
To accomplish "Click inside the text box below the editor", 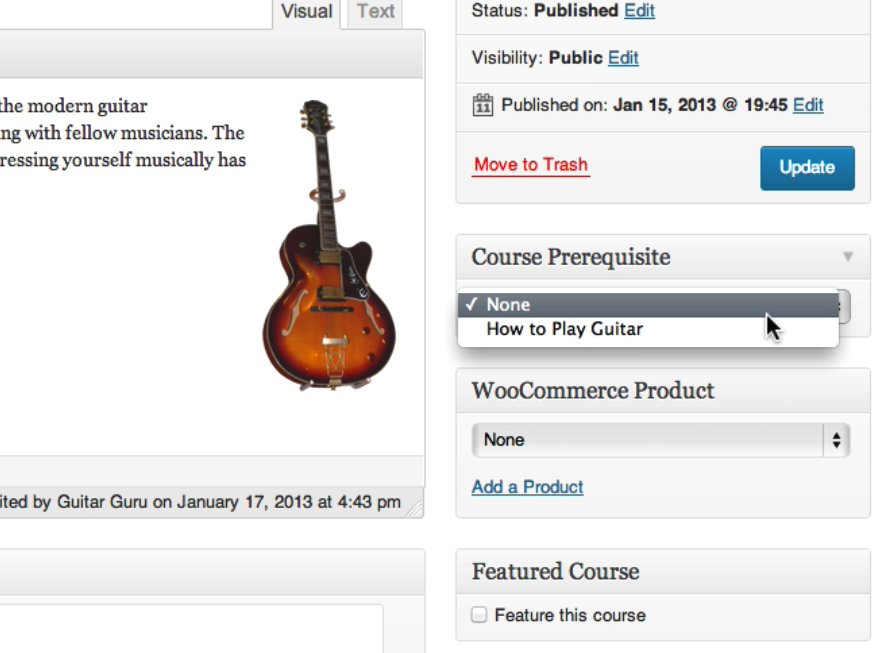I will (x=190, y=628).
